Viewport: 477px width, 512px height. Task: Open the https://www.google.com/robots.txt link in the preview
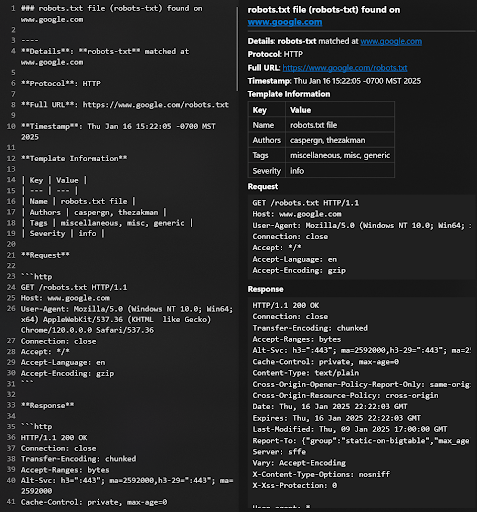click(345, 68)
